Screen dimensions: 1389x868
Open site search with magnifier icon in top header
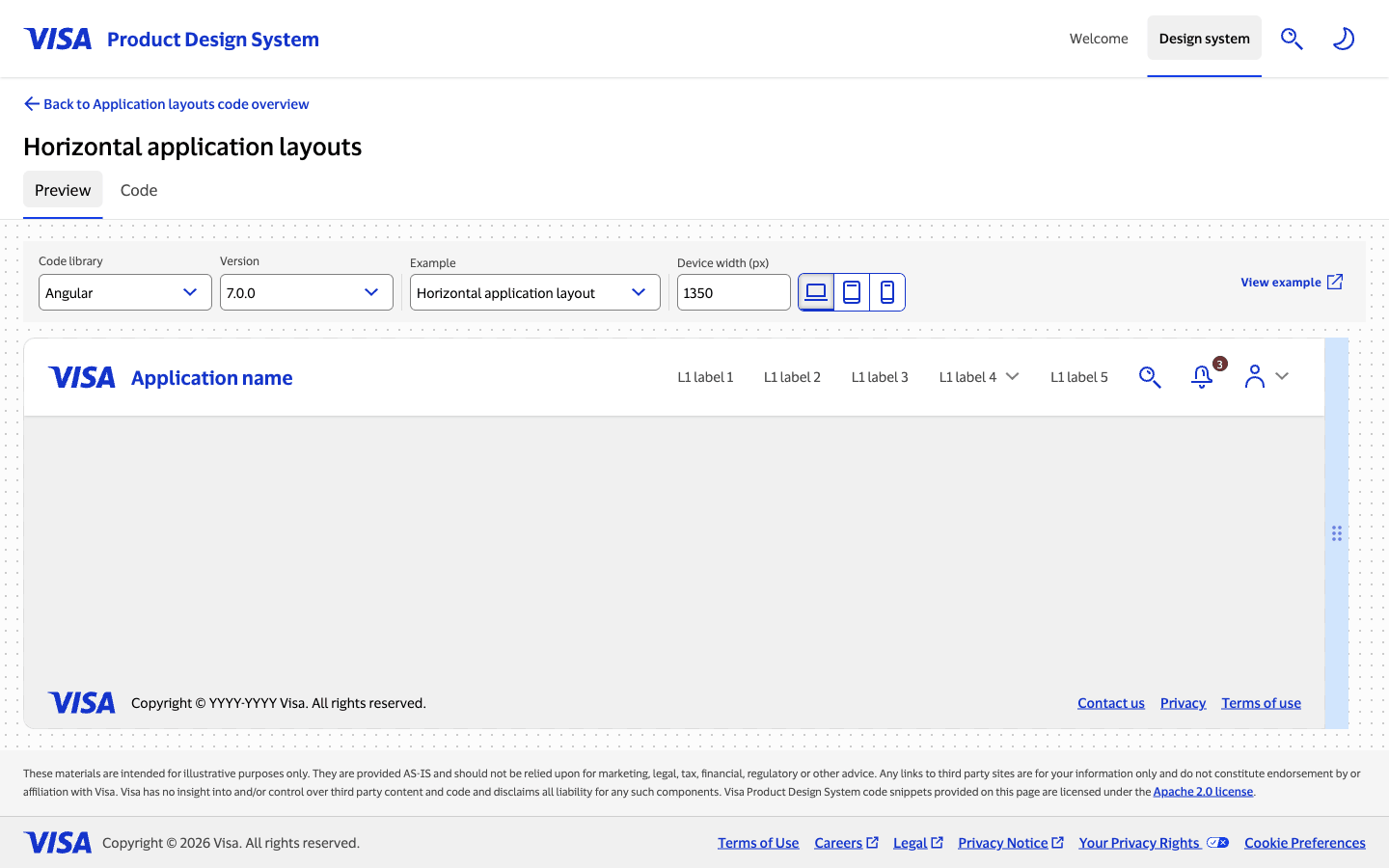point(1292,39)
